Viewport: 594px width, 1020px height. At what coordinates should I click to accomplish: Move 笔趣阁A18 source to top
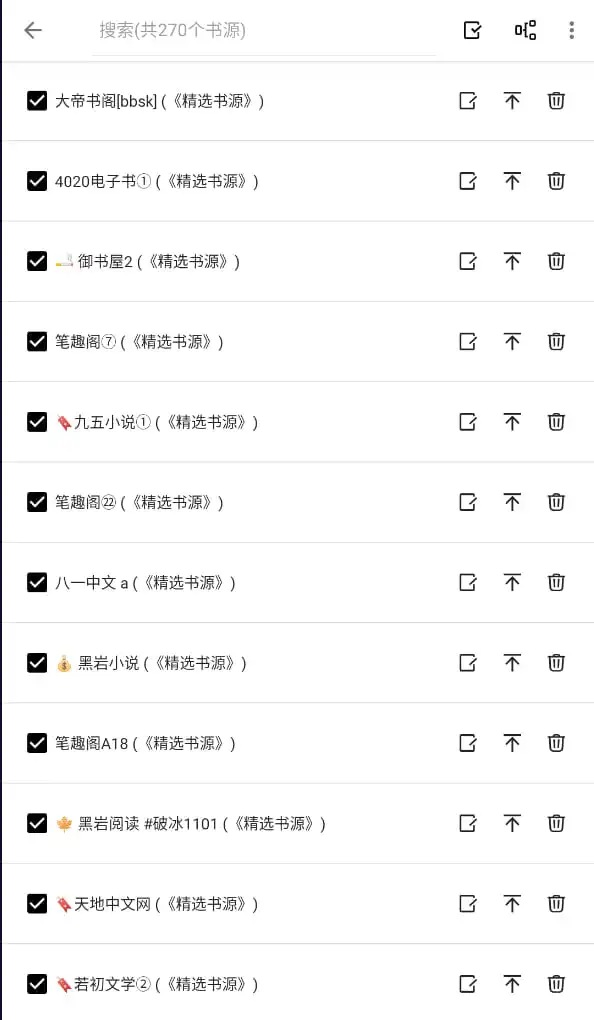pos(512,743)
